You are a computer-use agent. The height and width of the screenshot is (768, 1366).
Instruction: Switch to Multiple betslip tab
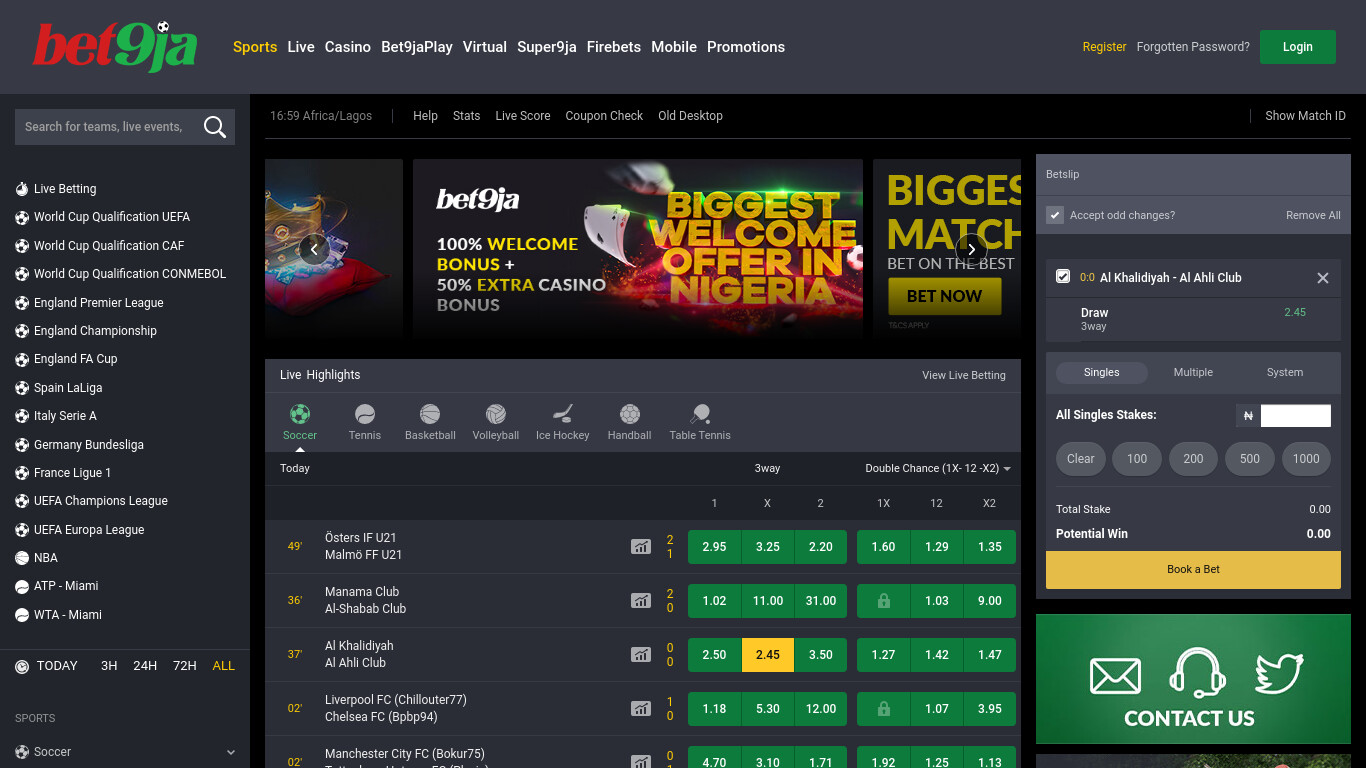[1193, 372]
